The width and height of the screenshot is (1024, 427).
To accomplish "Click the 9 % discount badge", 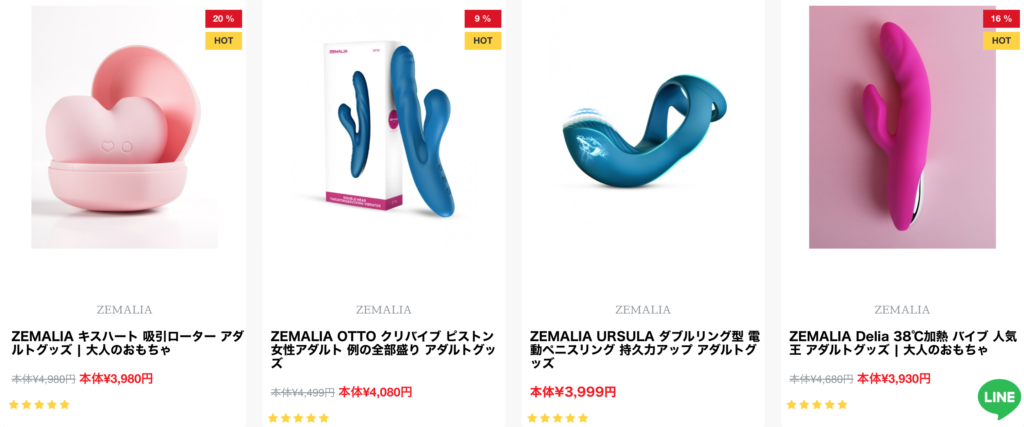I will (483, 19).
